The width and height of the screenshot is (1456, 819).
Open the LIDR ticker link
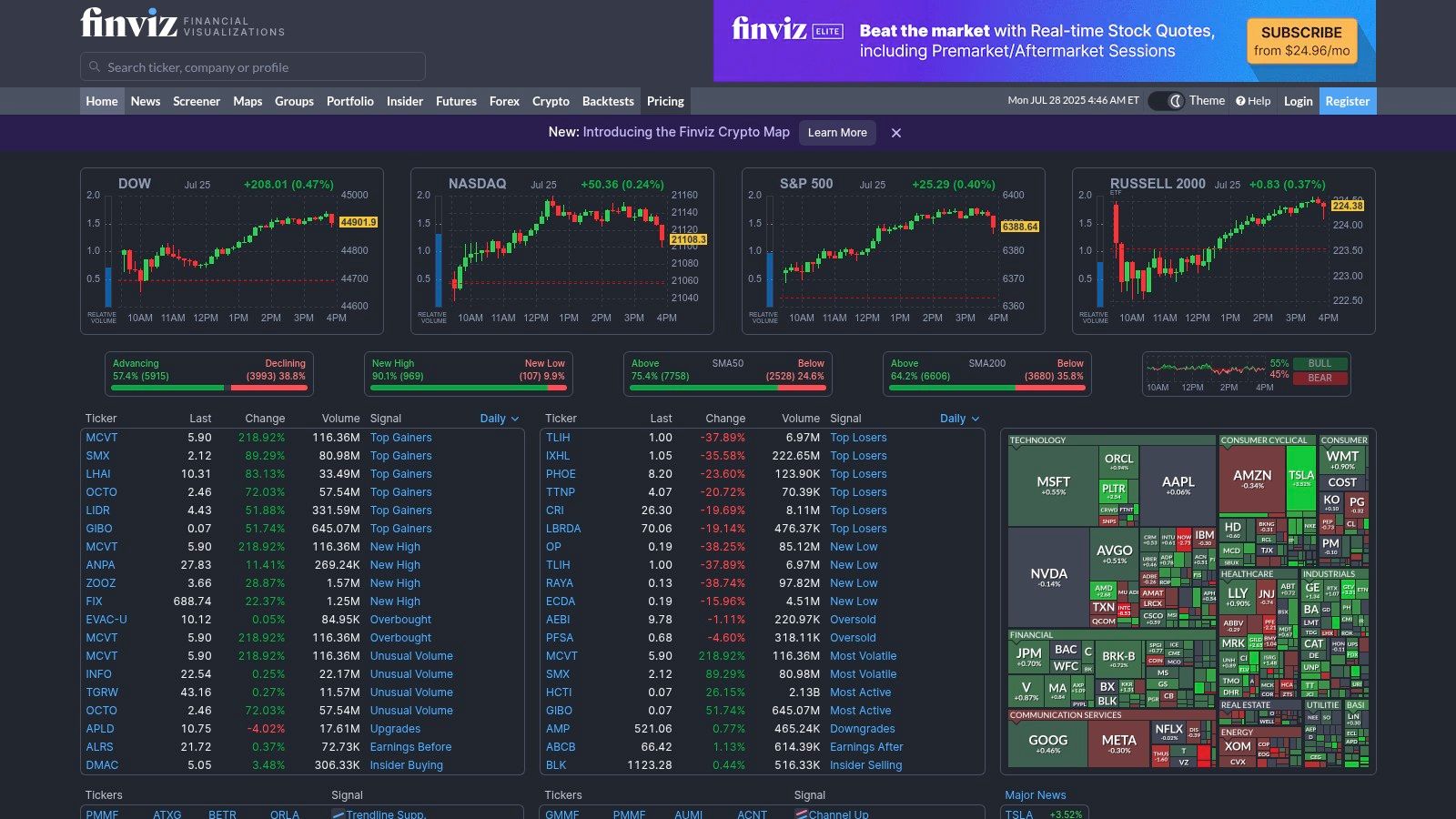pyautogui.click(x=97, y=511)
